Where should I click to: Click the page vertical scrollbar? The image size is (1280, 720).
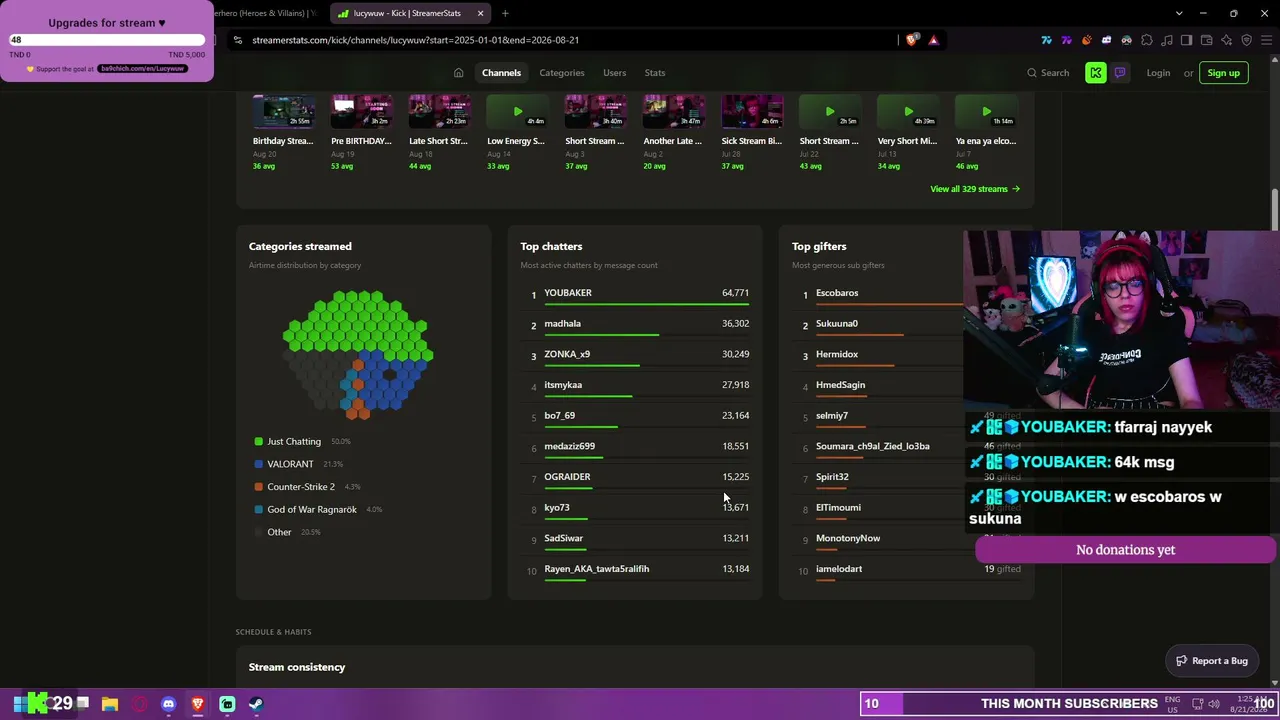pos(1275,210)
